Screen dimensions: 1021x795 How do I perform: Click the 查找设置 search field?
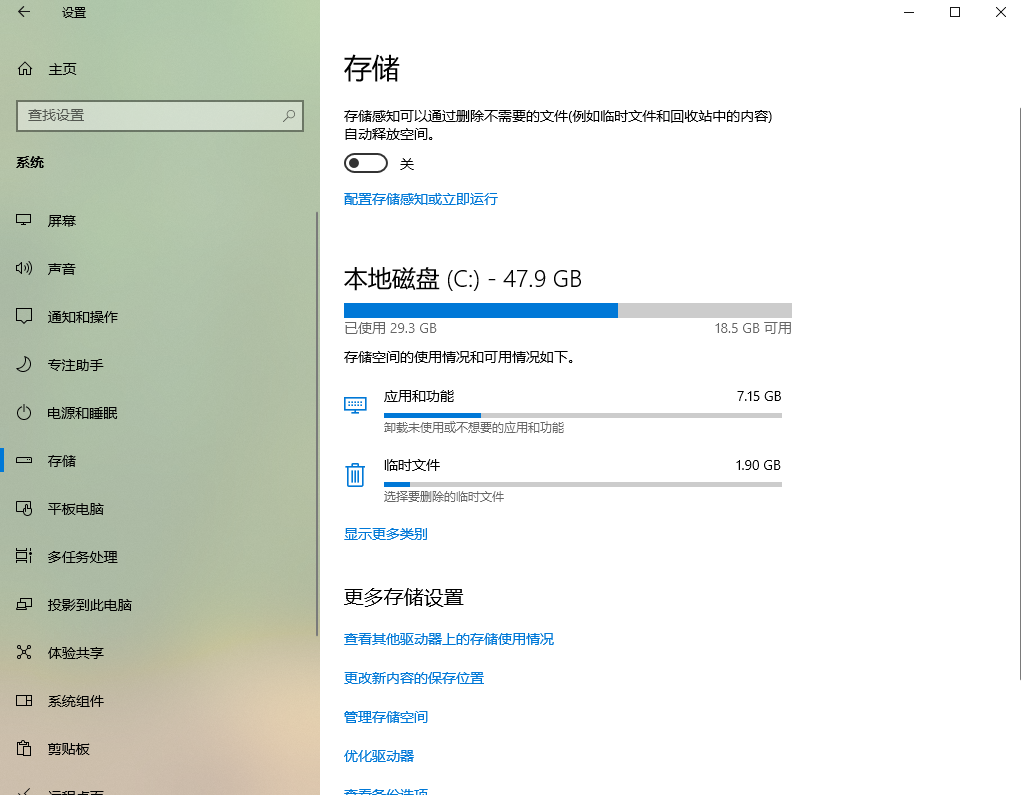(160, 116)
